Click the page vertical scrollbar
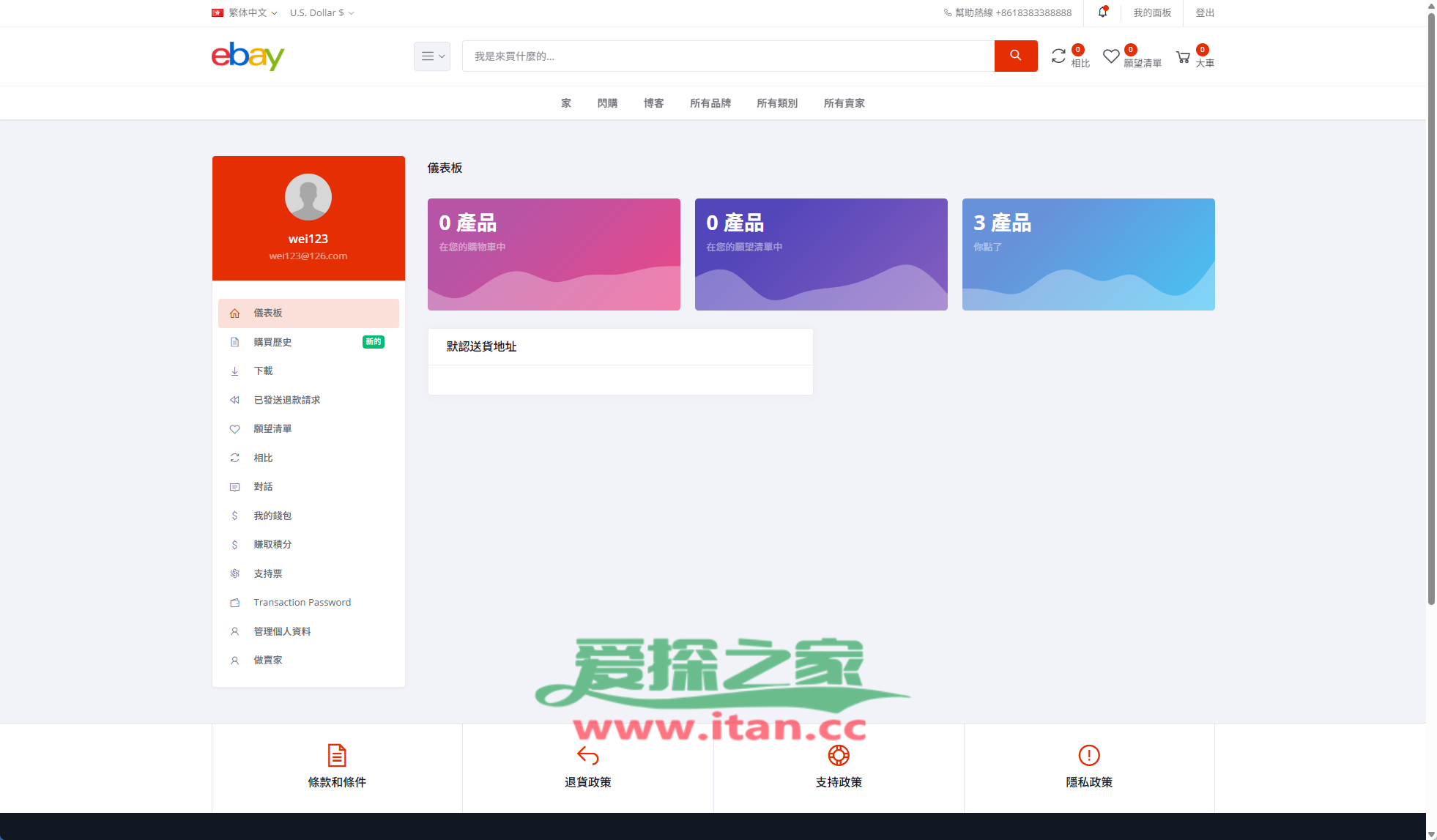The width and height of the screenshot is (1437, 840). pyautogui.click(x=1431, y=308)
